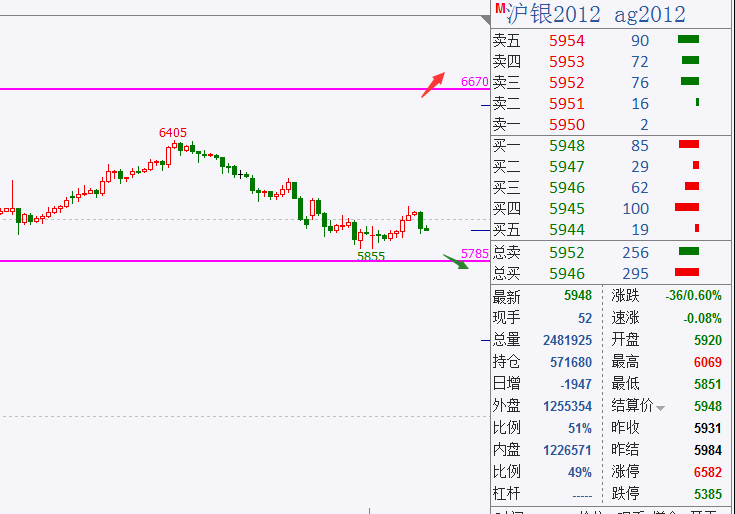
Task: Click the 内盘 value 1226571
Action: [568, 450]
